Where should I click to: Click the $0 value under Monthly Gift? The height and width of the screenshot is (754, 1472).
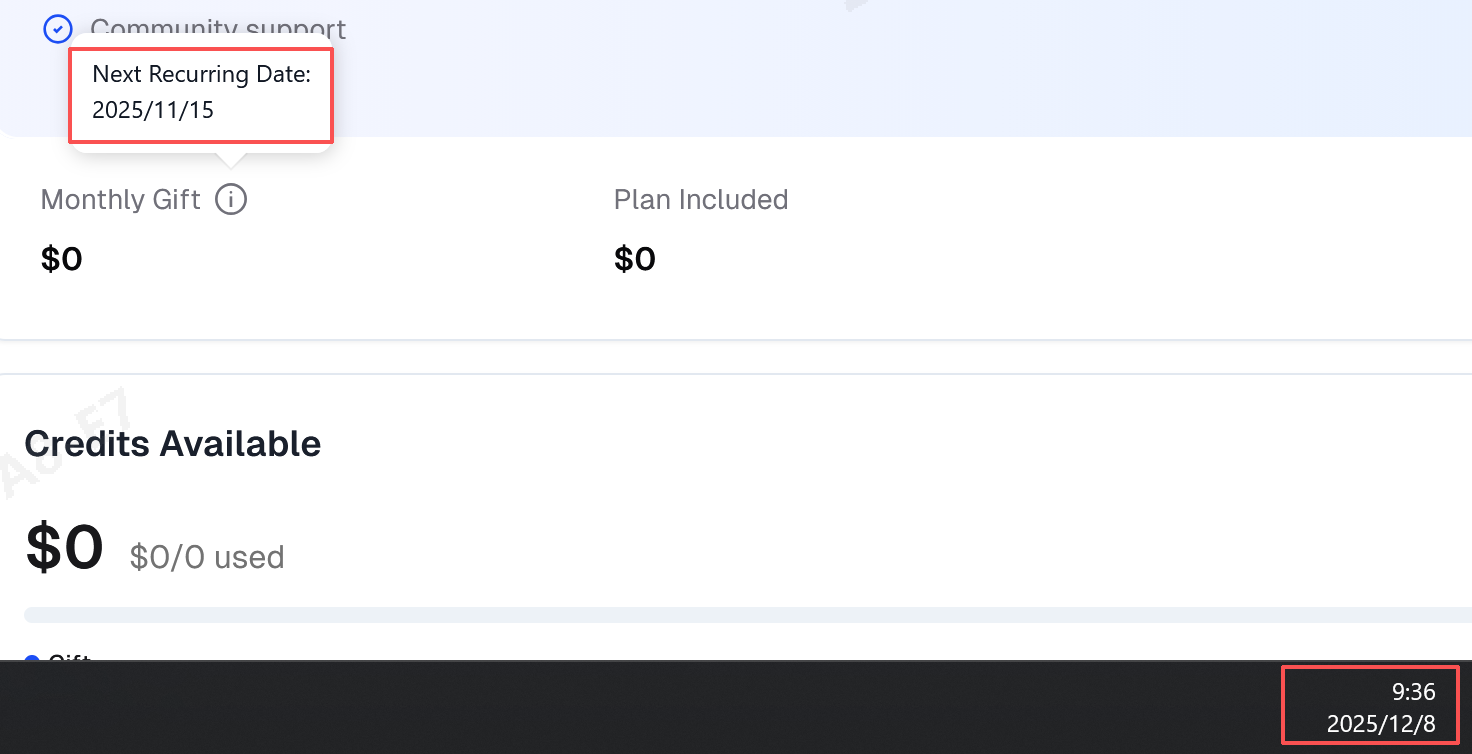point(62,260)
